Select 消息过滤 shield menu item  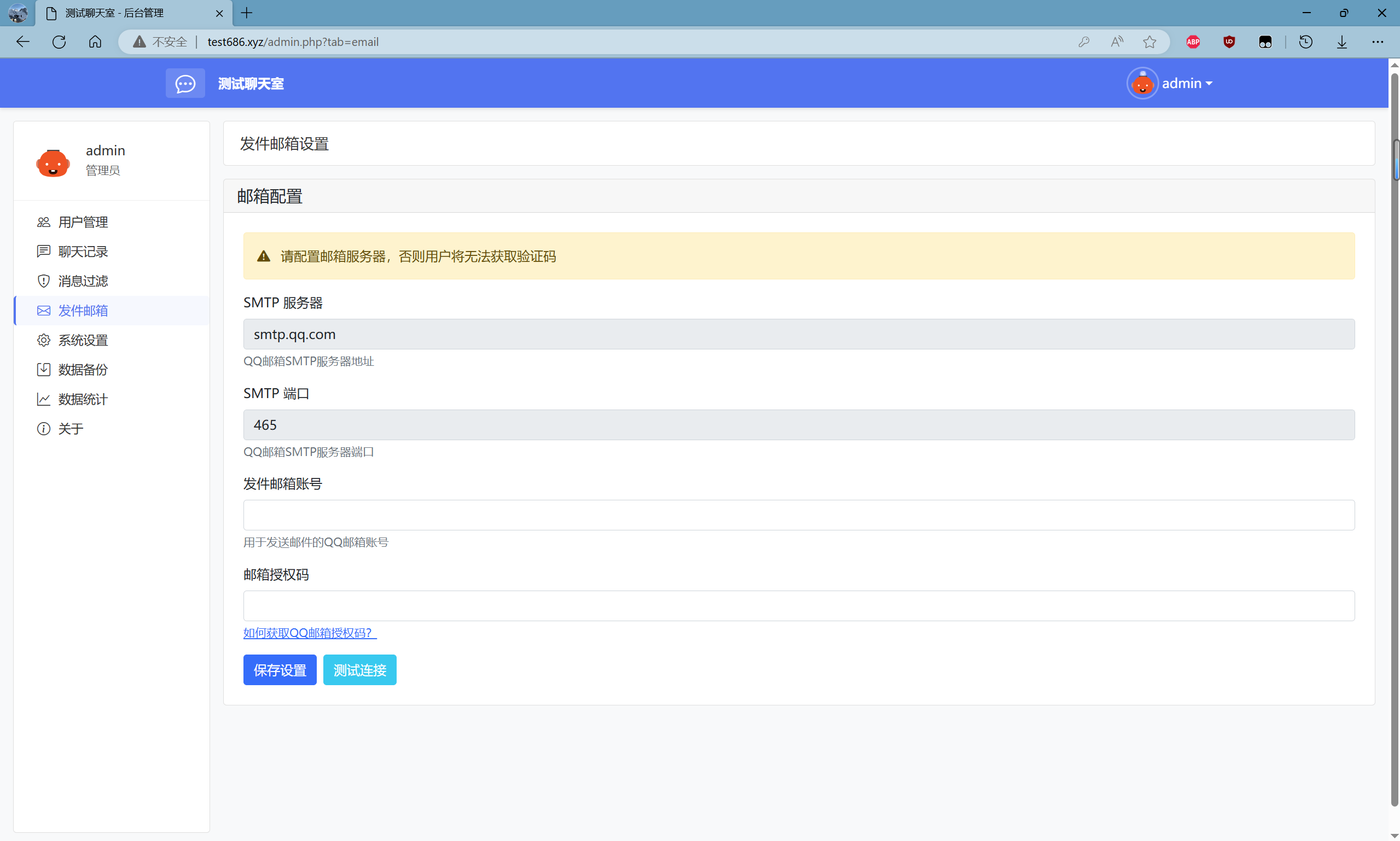tap(83, 281)
